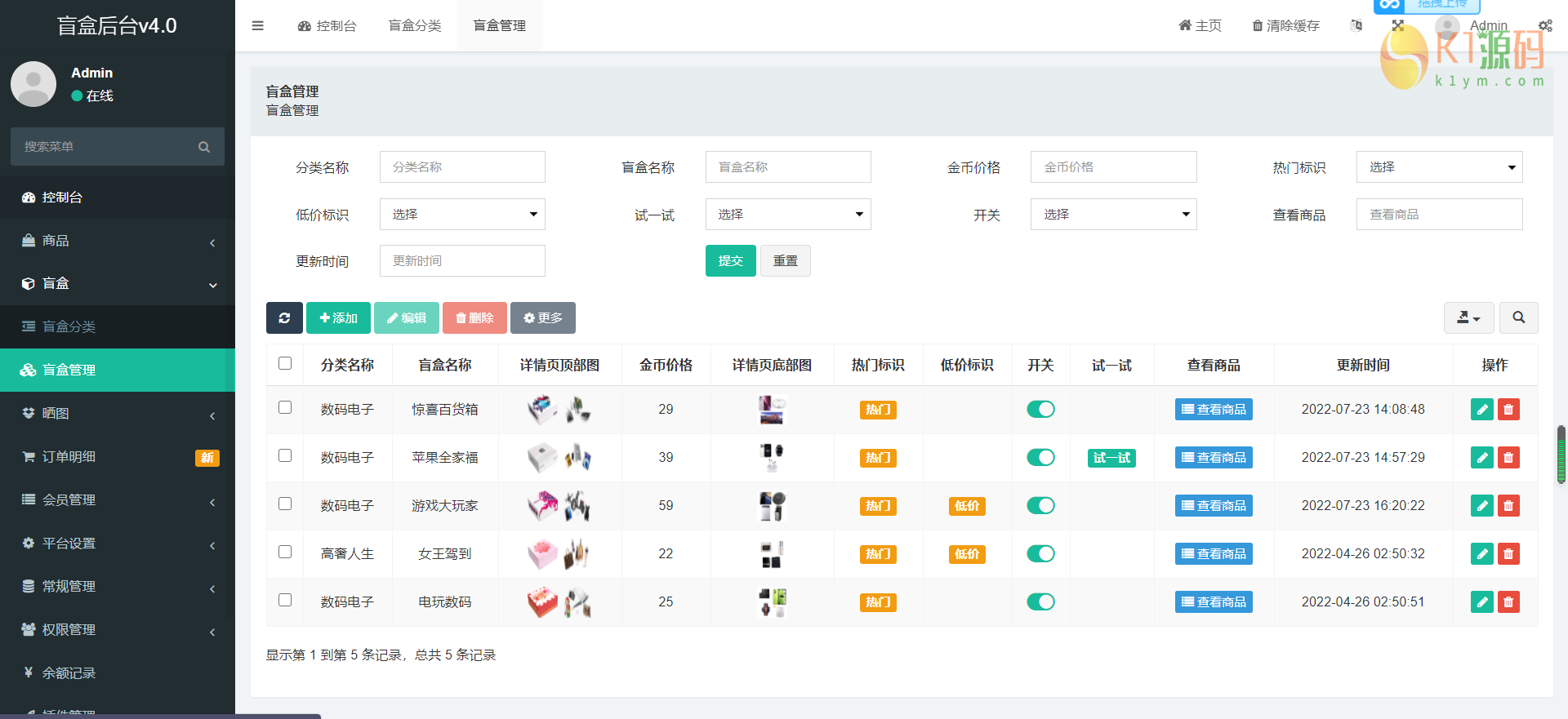Screen dimensions: 1568x719
Task: Click the hamburger menu toggle icon
Action: click(258, 26)
